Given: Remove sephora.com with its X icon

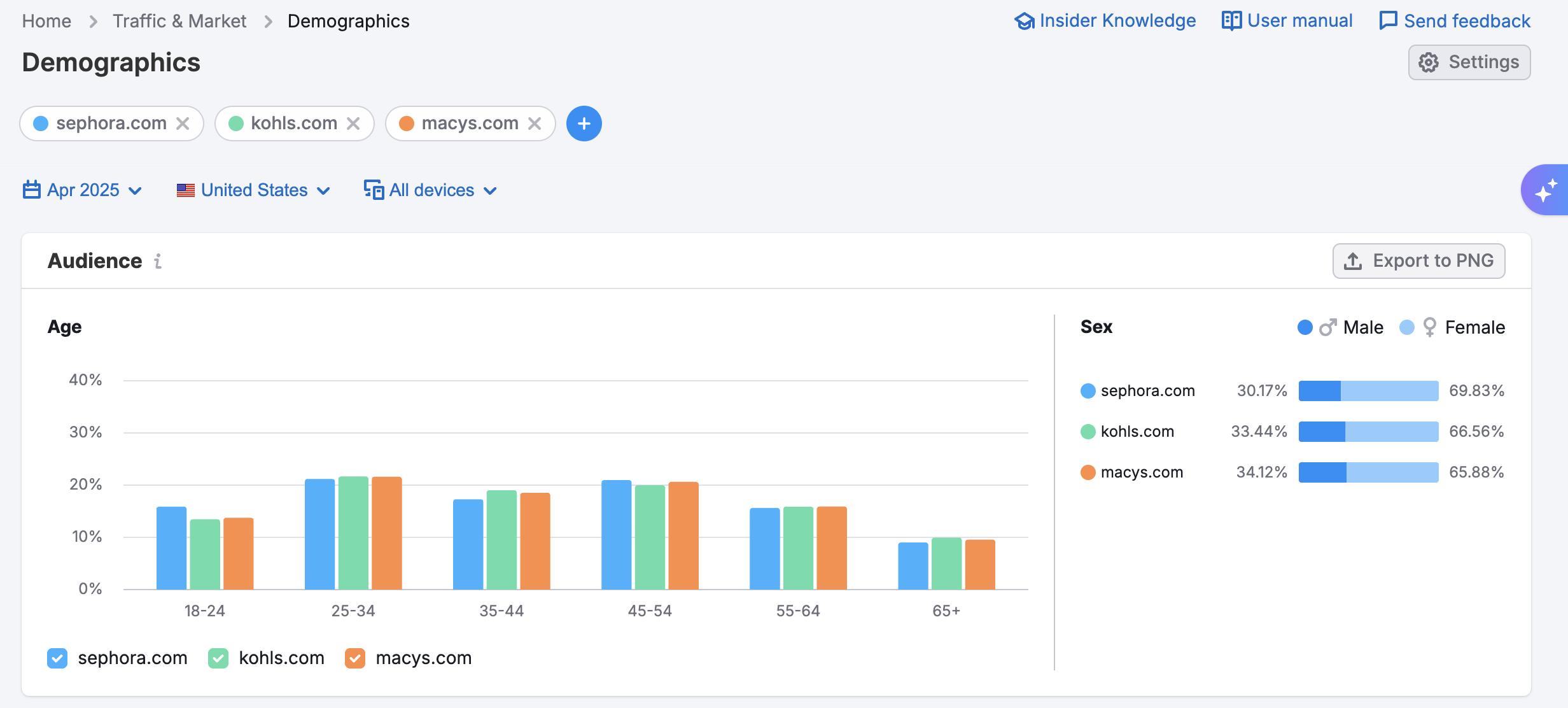Looking at the screenshot, I should click(x=183, y=124).
